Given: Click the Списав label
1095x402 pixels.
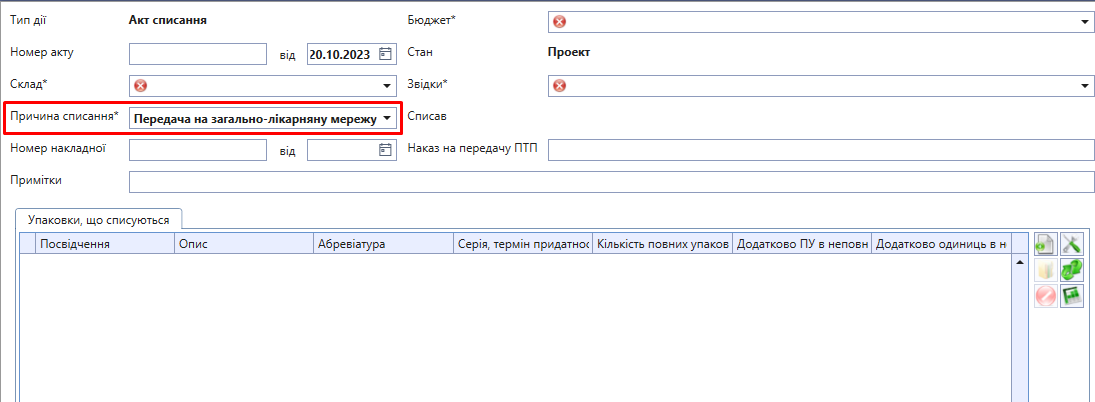Looking at the screenshot, I should [x=427, y=117].
